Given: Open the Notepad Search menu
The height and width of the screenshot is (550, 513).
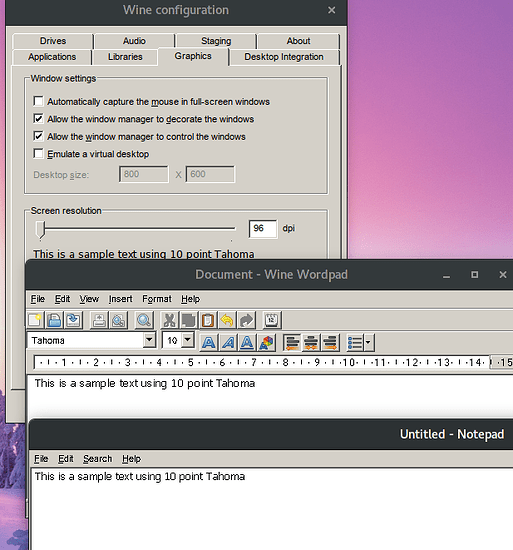Looking at the screenshot, I should point(97,459).
